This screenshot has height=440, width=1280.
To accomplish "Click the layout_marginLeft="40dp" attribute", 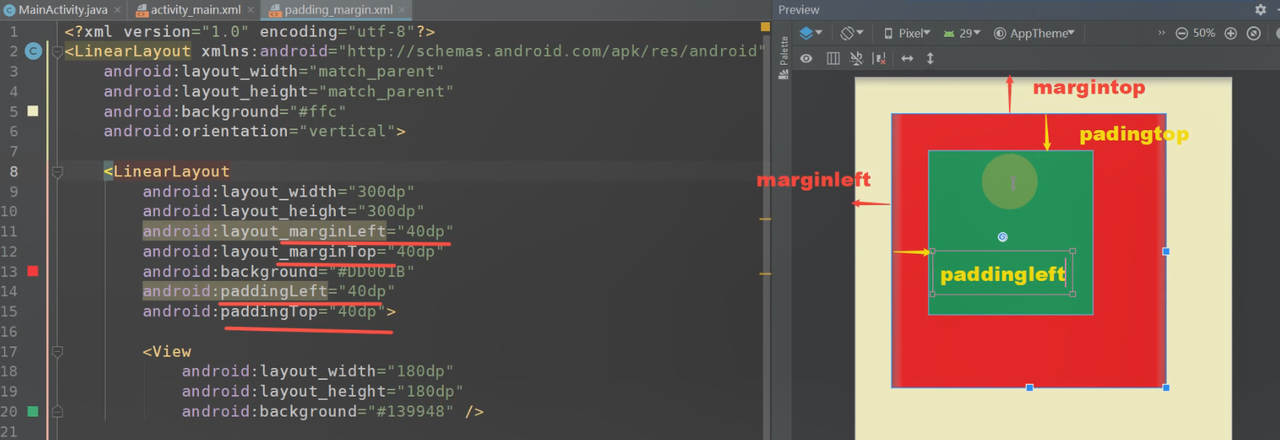I will click(298, 231).
